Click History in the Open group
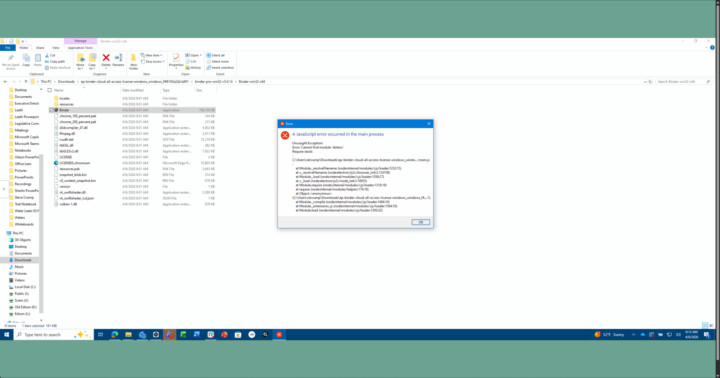 (193, 68)
